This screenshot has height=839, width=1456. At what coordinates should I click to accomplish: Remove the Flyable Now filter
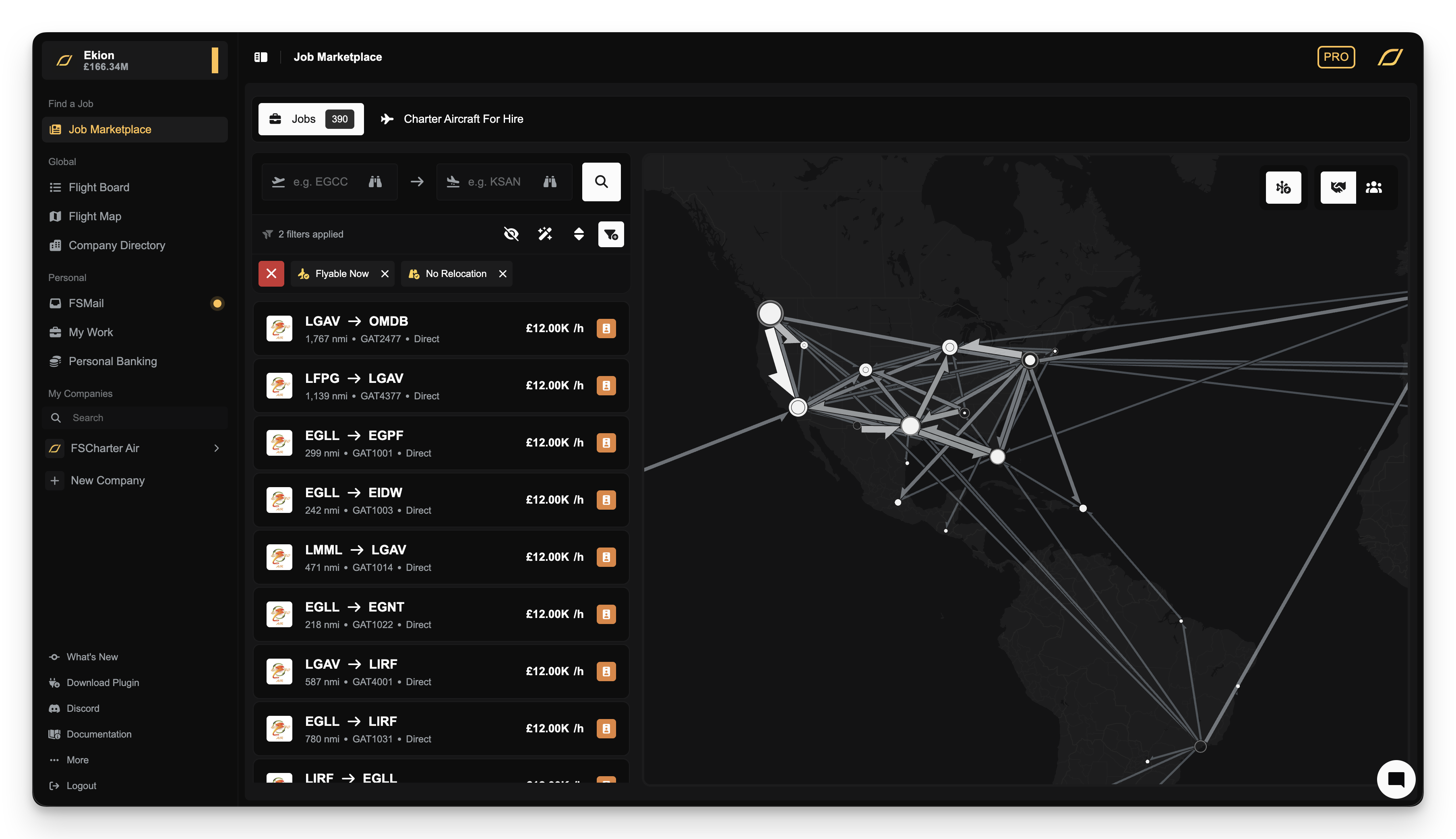coord(385,274)
